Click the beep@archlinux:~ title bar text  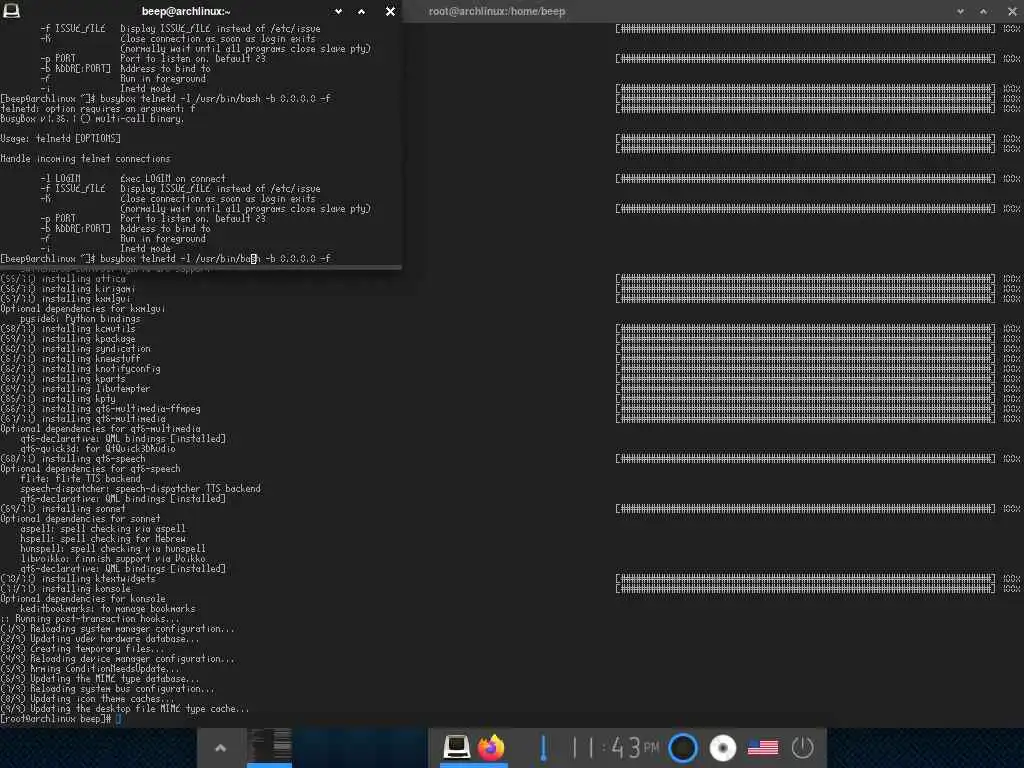coord(186,11)
